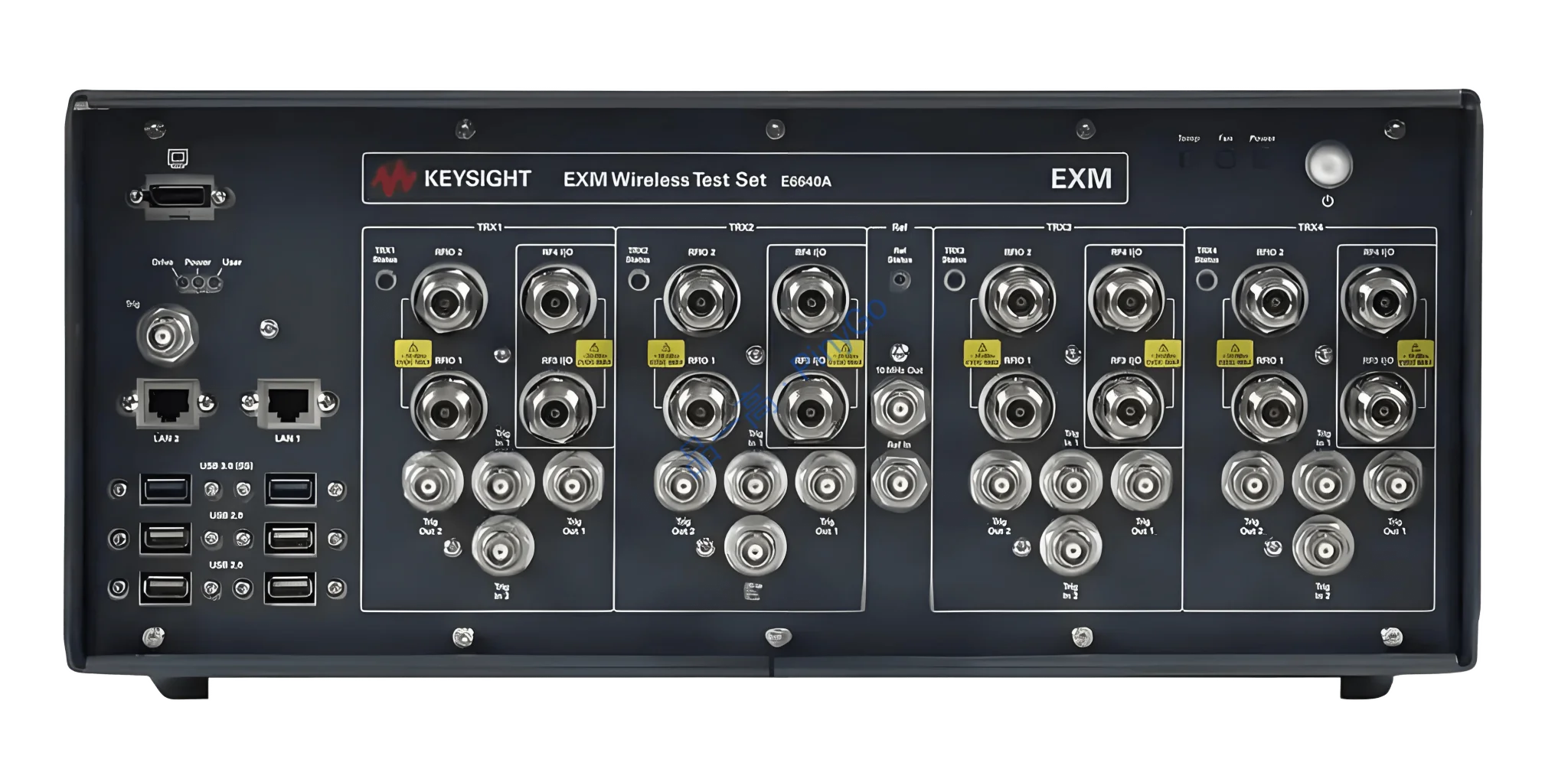Click the large "EXM" text on nameplate

coord(1081,178)
